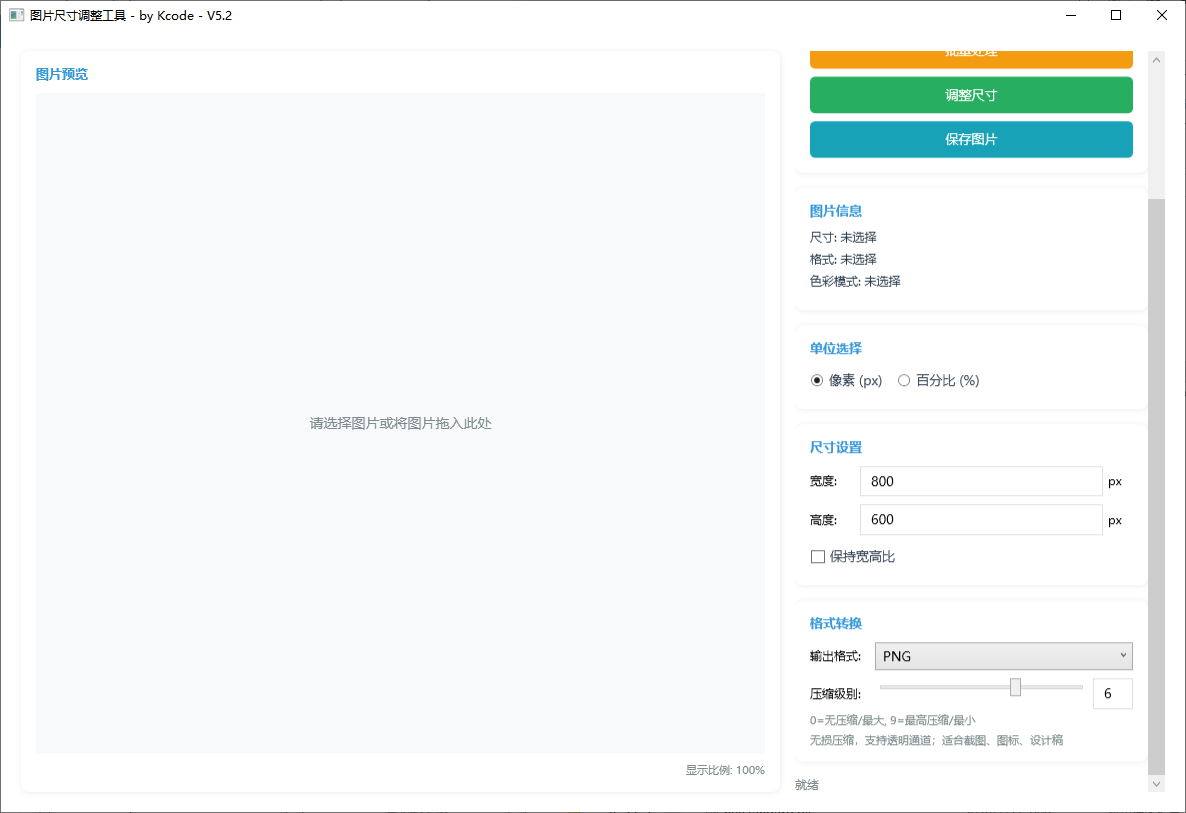Screen dimensions: 1186x813
Task: Click the preview area to select an image
Action: click(400, 423)
